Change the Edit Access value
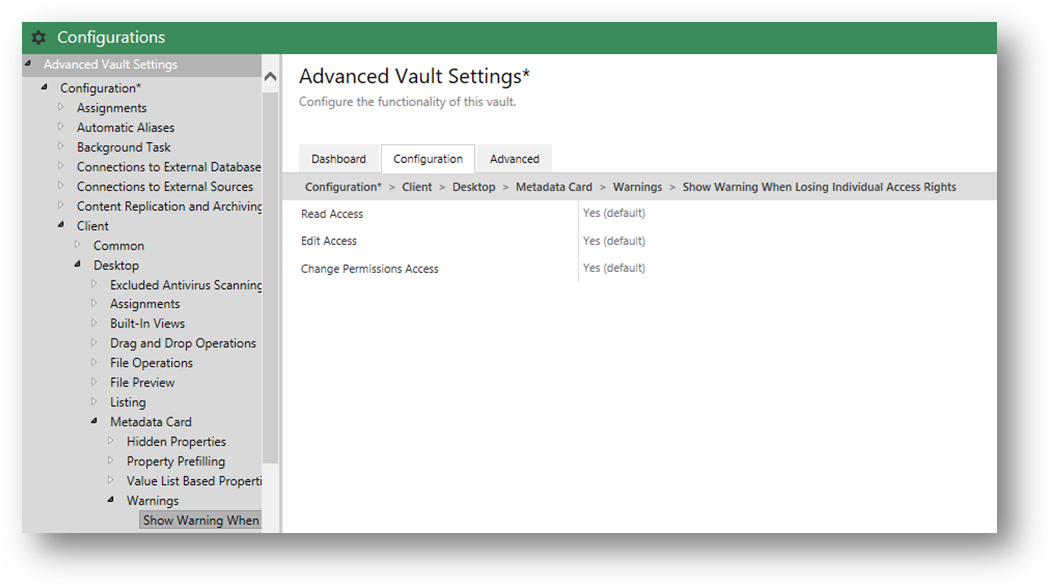Screen dimensions: 1052x588 [x=614, y=241]
